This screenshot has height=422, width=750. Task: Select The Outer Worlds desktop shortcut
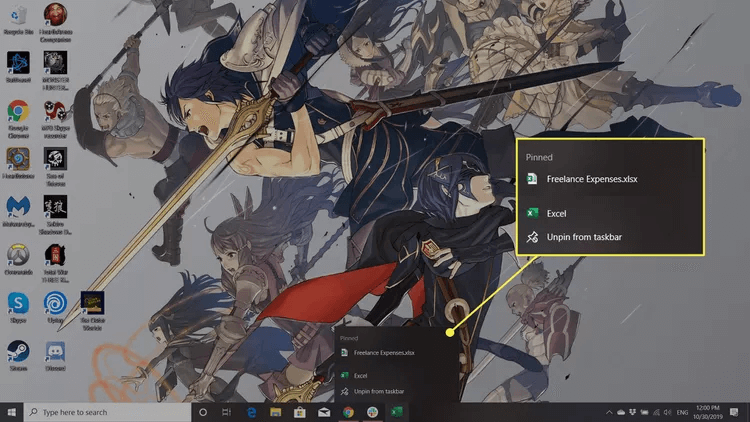pos(92,311)
